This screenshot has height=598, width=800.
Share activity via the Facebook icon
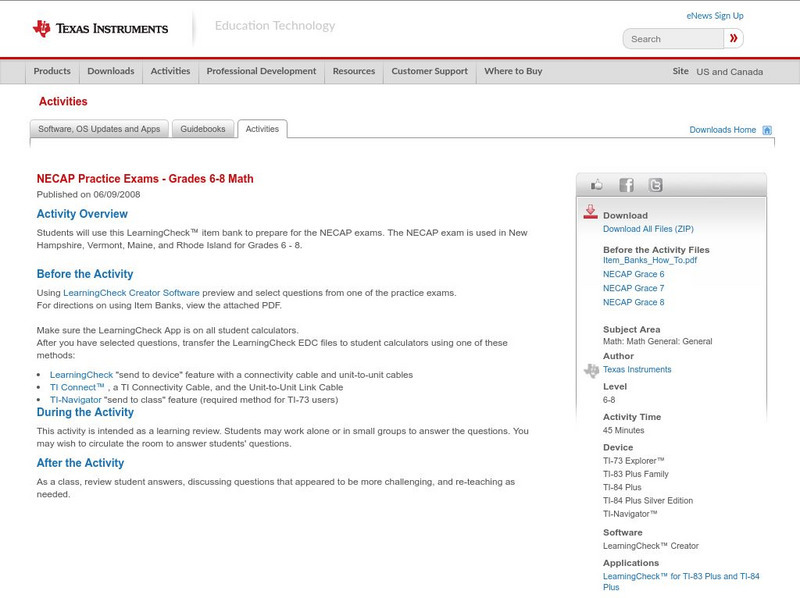coord(627,184)
